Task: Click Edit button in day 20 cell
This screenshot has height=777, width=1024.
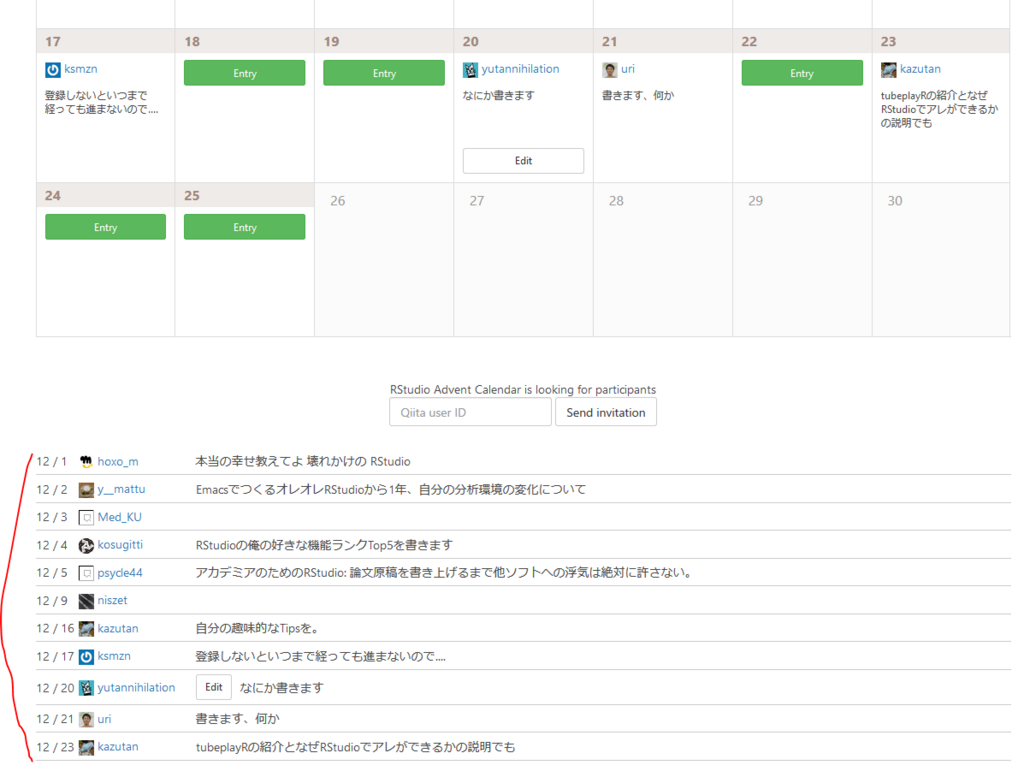Action: (523, 161)
